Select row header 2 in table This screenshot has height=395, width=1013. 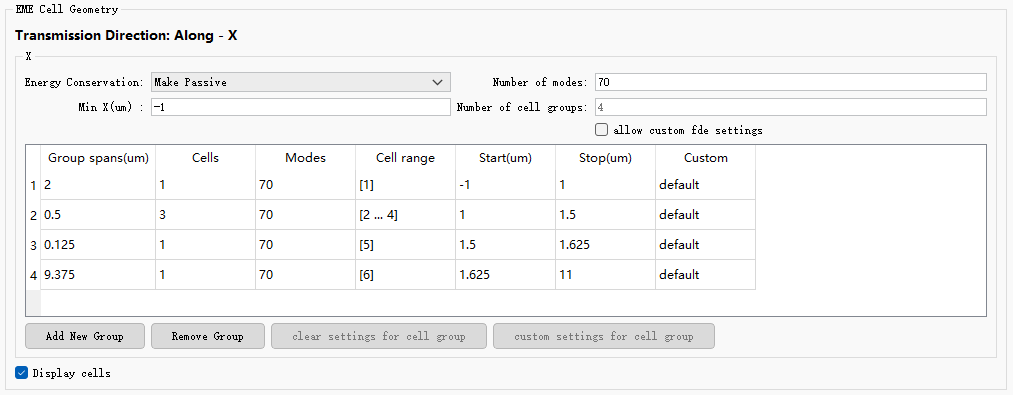click(33, 215)
